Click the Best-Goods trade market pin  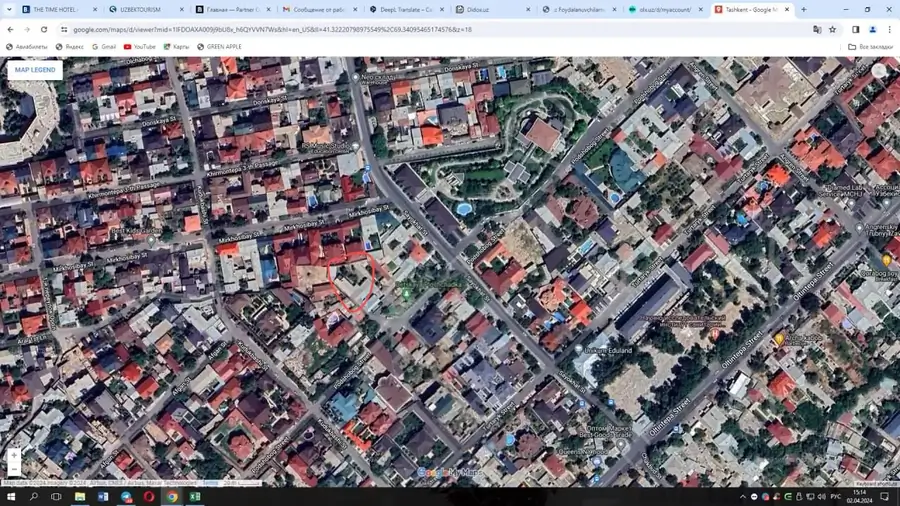(620, 445)
